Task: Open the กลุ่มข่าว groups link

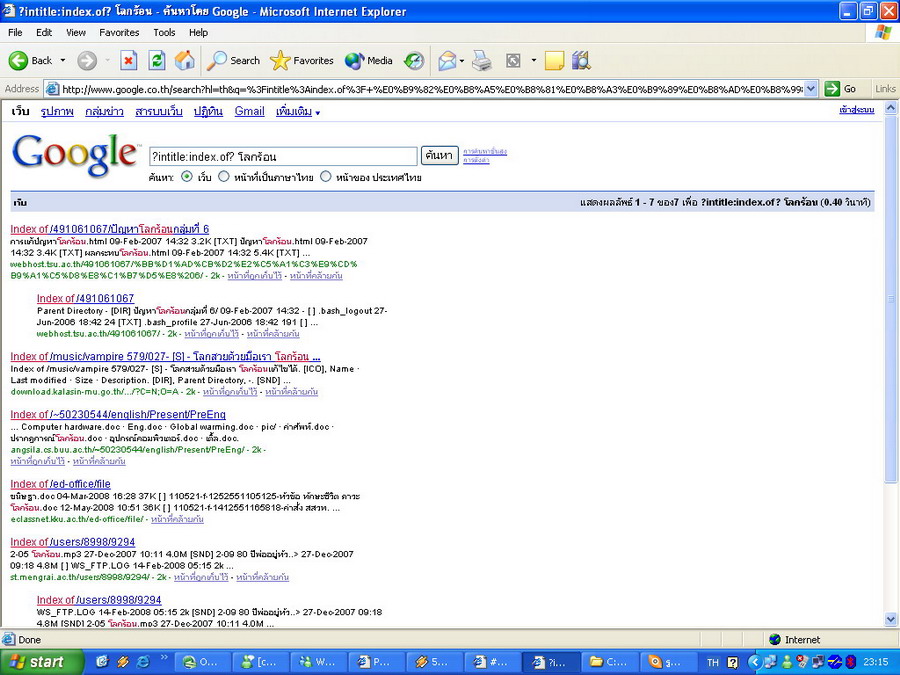Action: point(104,111)
